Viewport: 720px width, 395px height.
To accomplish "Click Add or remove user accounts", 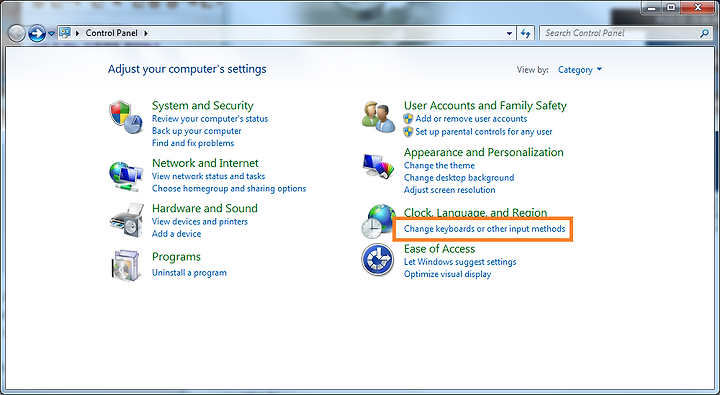I will [x=471, y=119].
